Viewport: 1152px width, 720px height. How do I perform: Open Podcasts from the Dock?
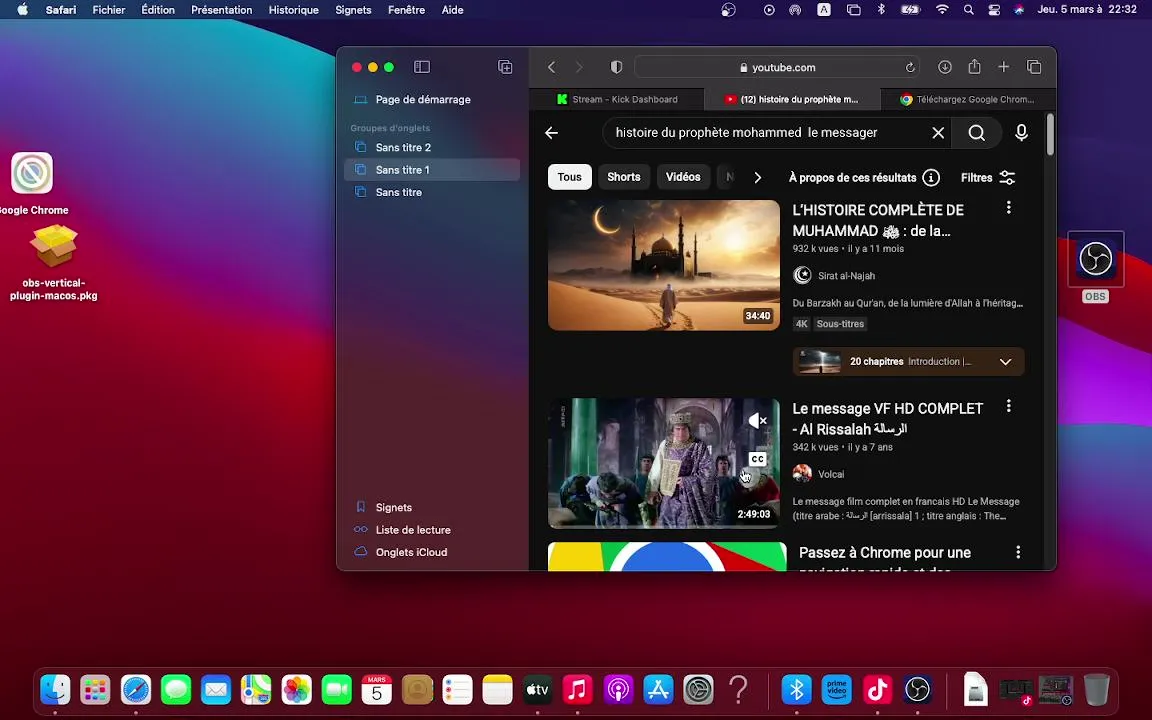tap(618, 690)
